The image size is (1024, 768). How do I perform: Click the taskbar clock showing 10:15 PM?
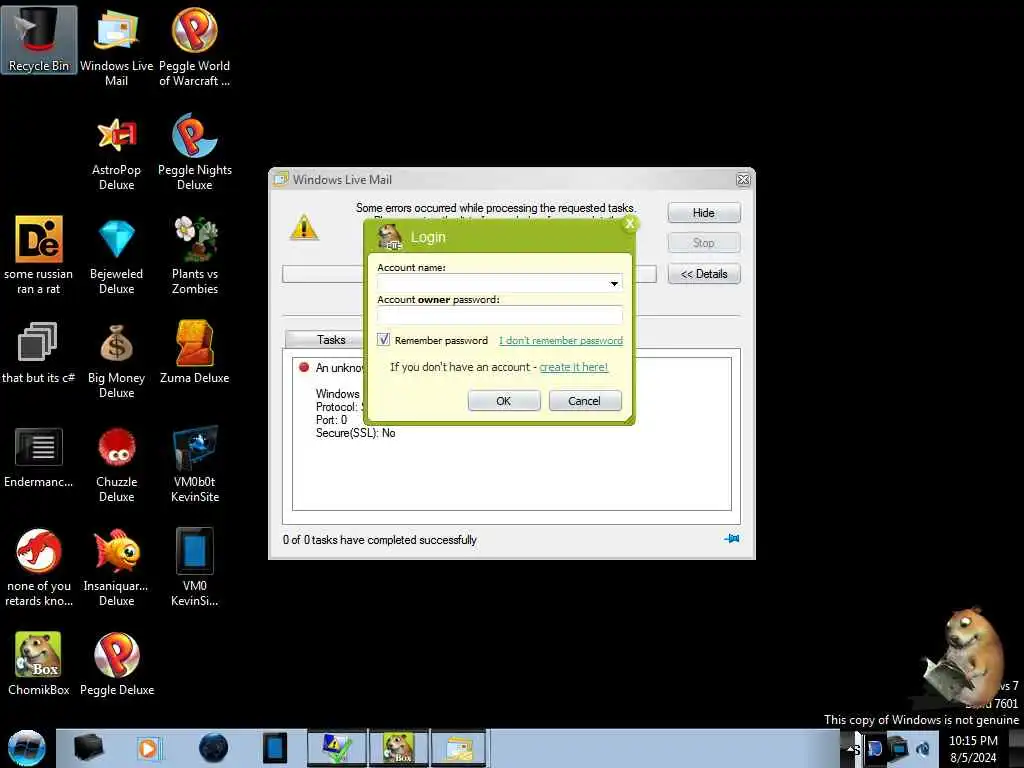[973, 748]
